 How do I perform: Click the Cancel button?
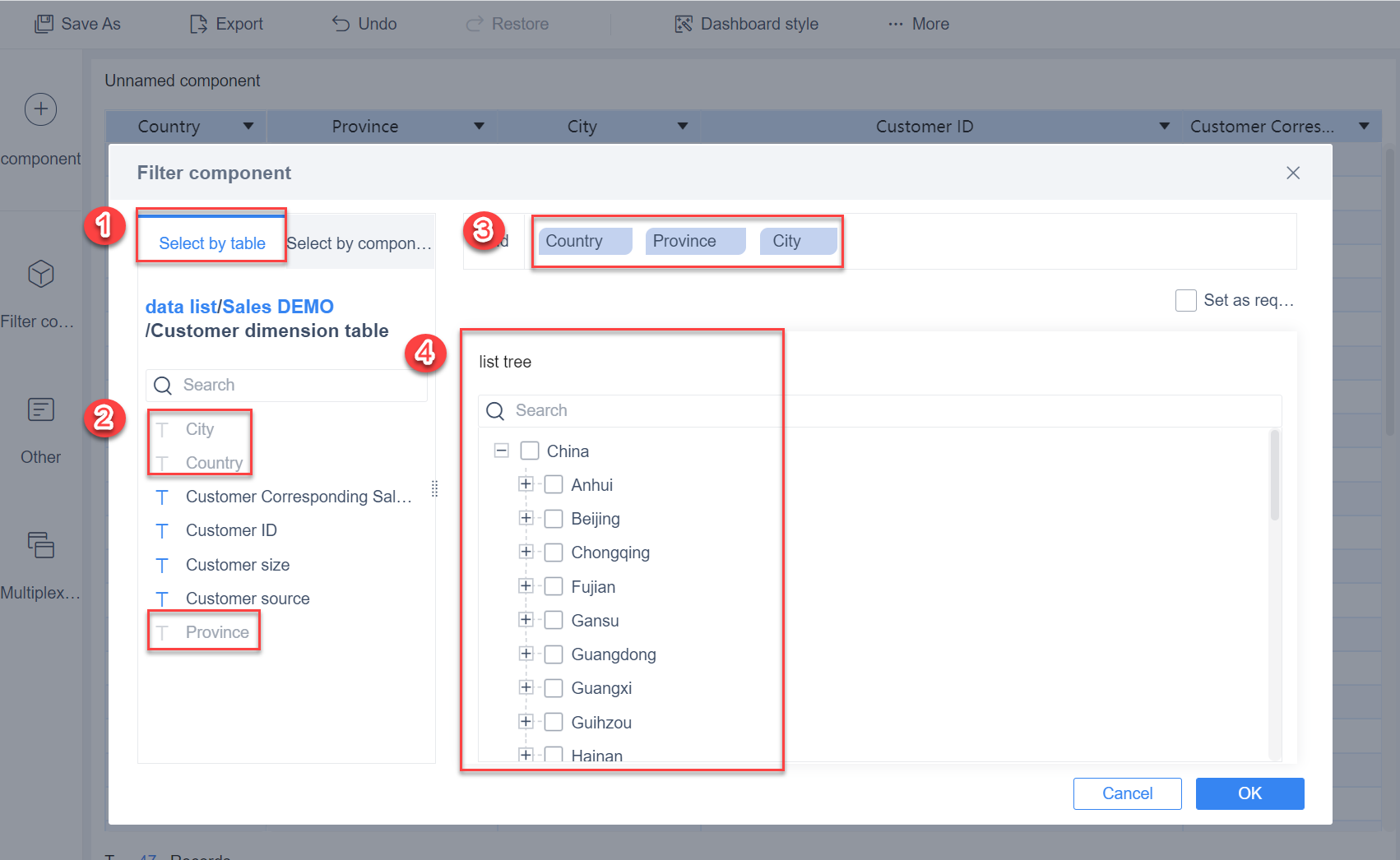[x=1127, y=793]
